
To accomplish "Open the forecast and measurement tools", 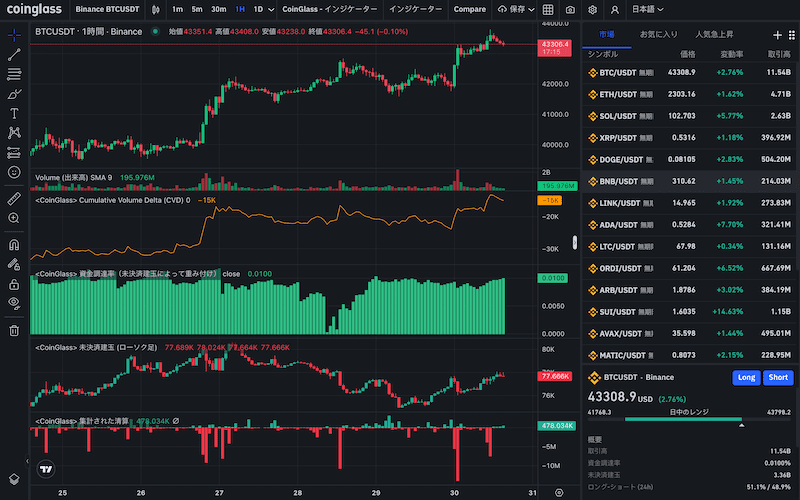I will (x=14, y=153).
